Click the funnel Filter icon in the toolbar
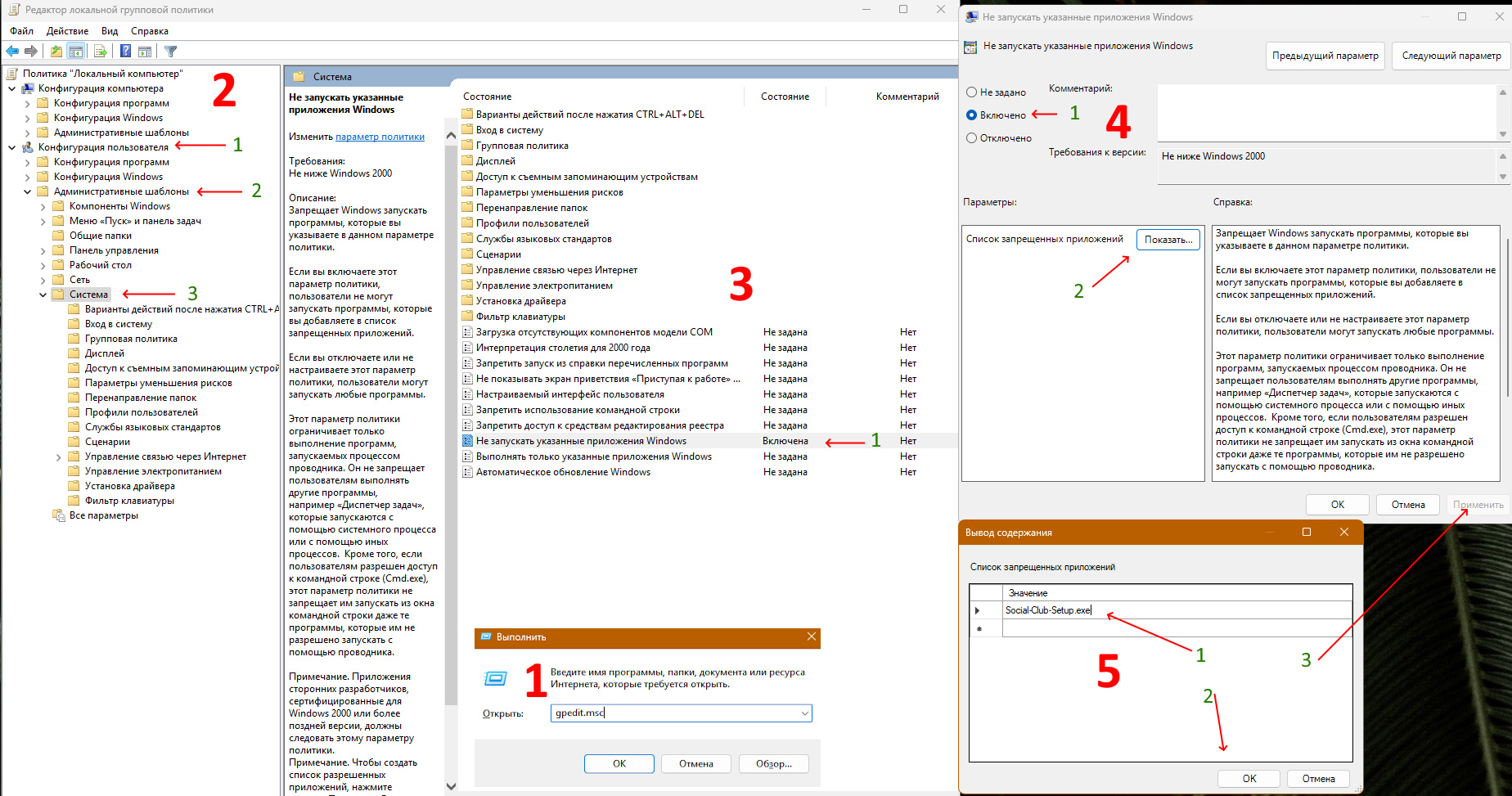 click(x=170, y=51)
